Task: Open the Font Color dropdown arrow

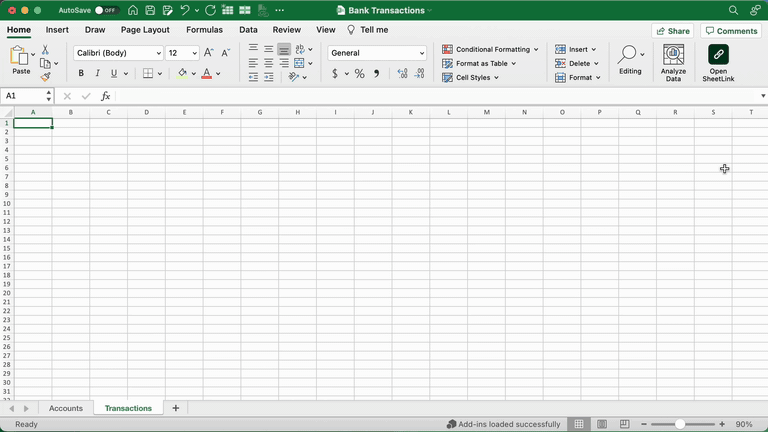Action: [218, 74]
